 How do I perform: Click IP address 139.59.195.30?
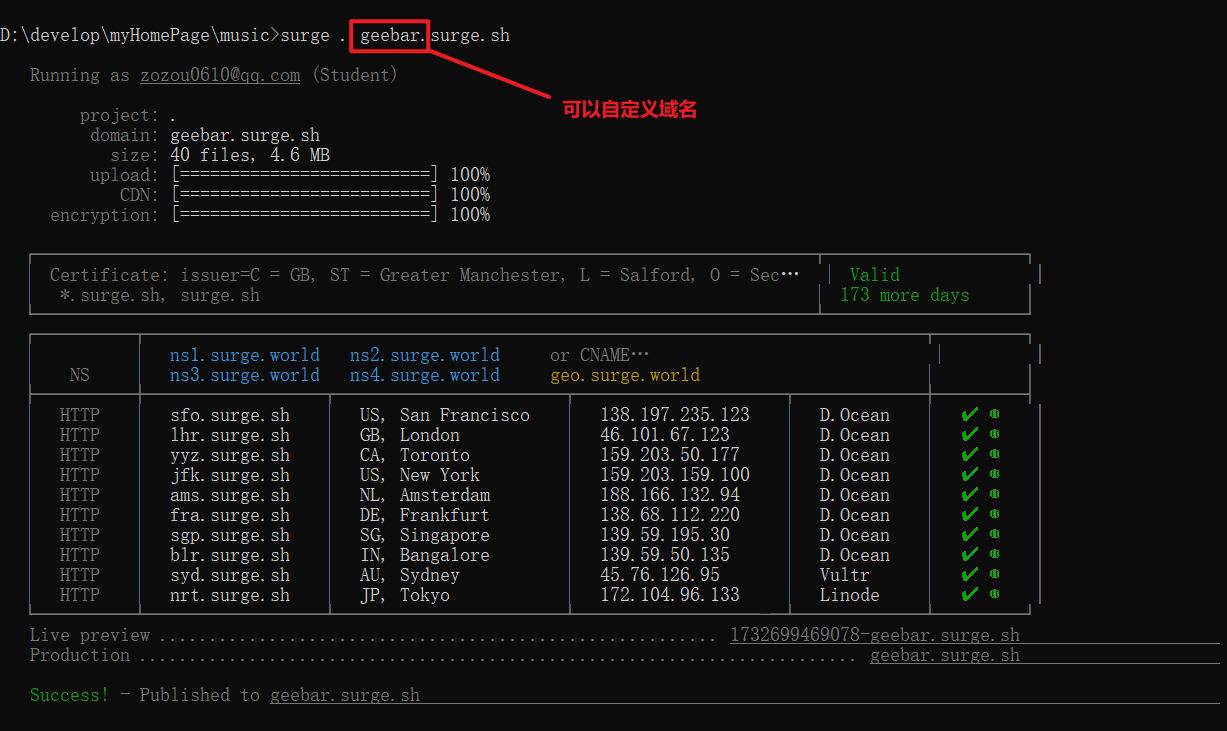pos(665,535)
